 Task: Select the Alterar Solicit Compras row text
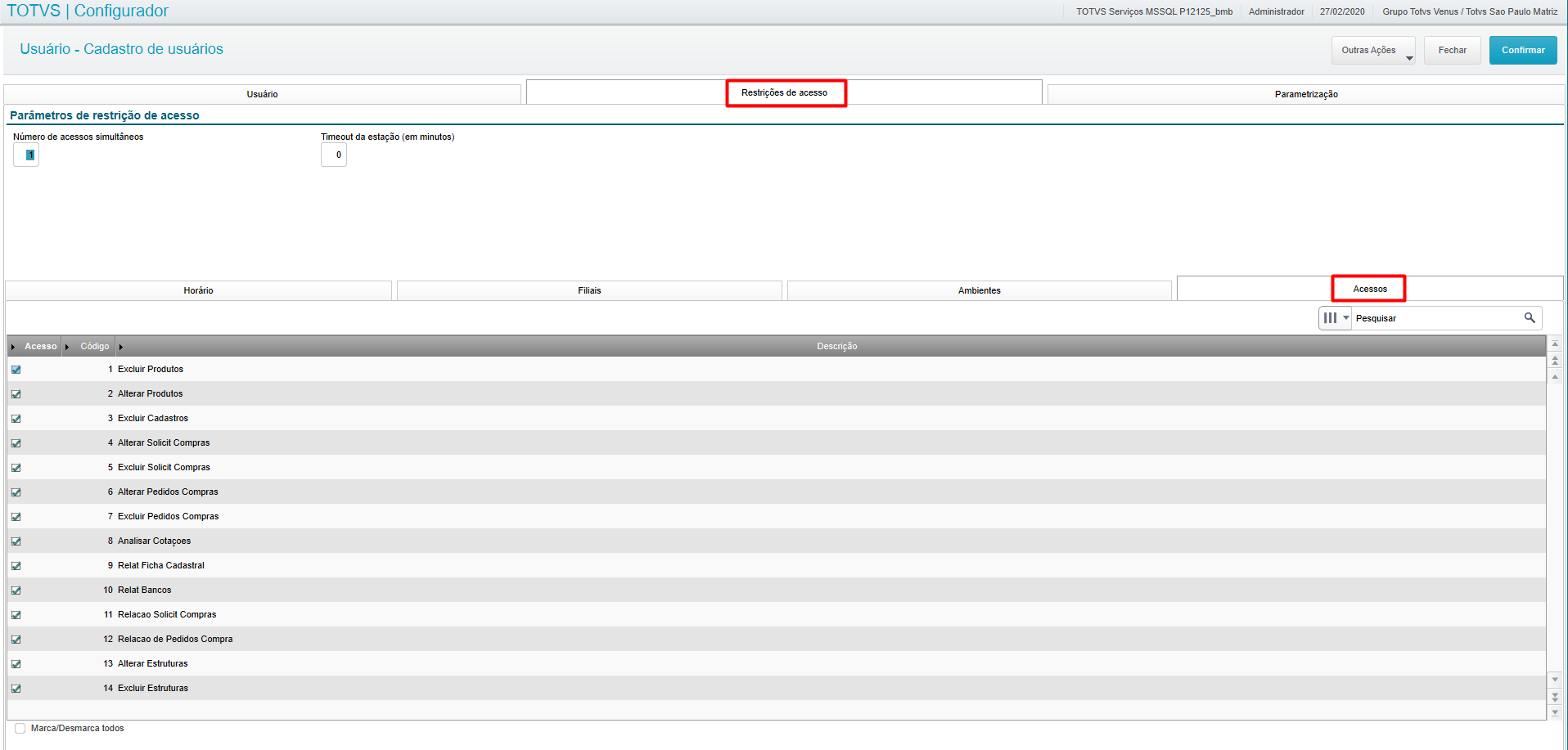[164, 443]
